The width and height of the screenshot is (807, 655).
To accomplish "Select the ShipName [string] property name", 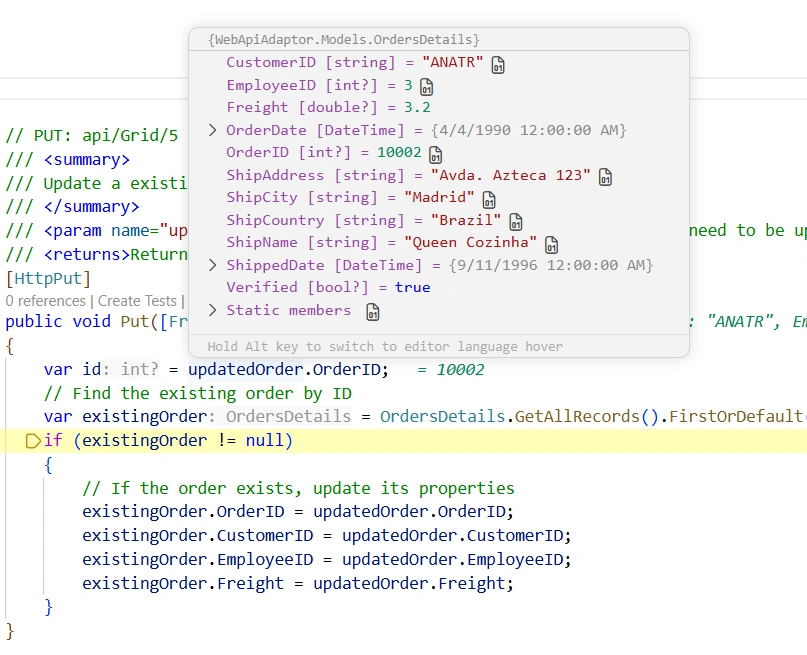I will [302, 242].
